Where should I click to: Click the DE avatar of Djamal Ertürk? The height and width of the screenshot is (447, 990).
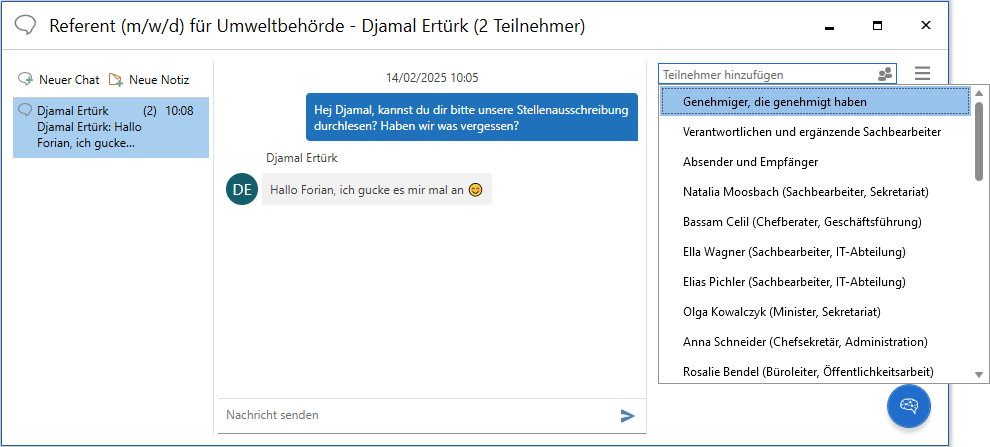point(242,190)
